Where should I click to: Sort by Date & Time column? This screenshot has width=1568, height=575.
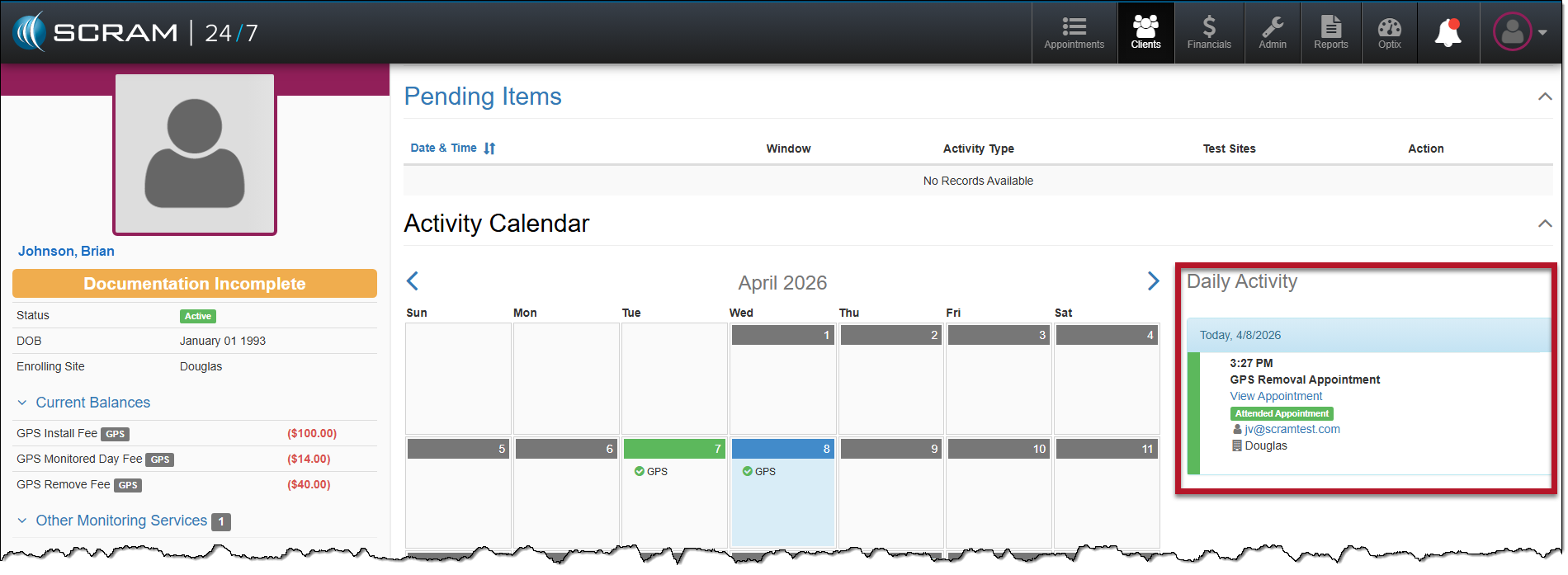(452, 148)
